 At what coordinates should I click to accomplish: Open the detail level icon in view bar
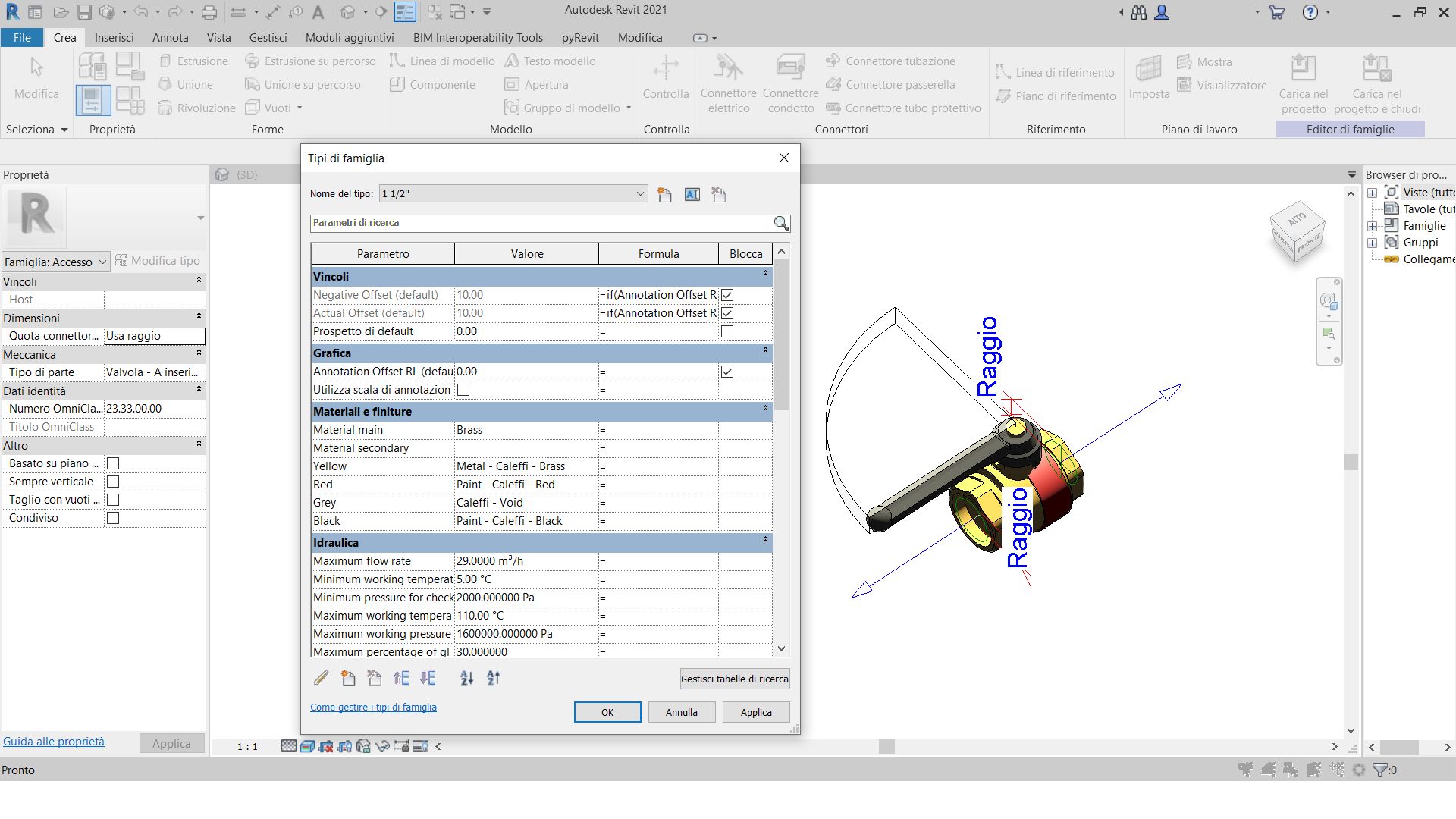click(288, 746)
